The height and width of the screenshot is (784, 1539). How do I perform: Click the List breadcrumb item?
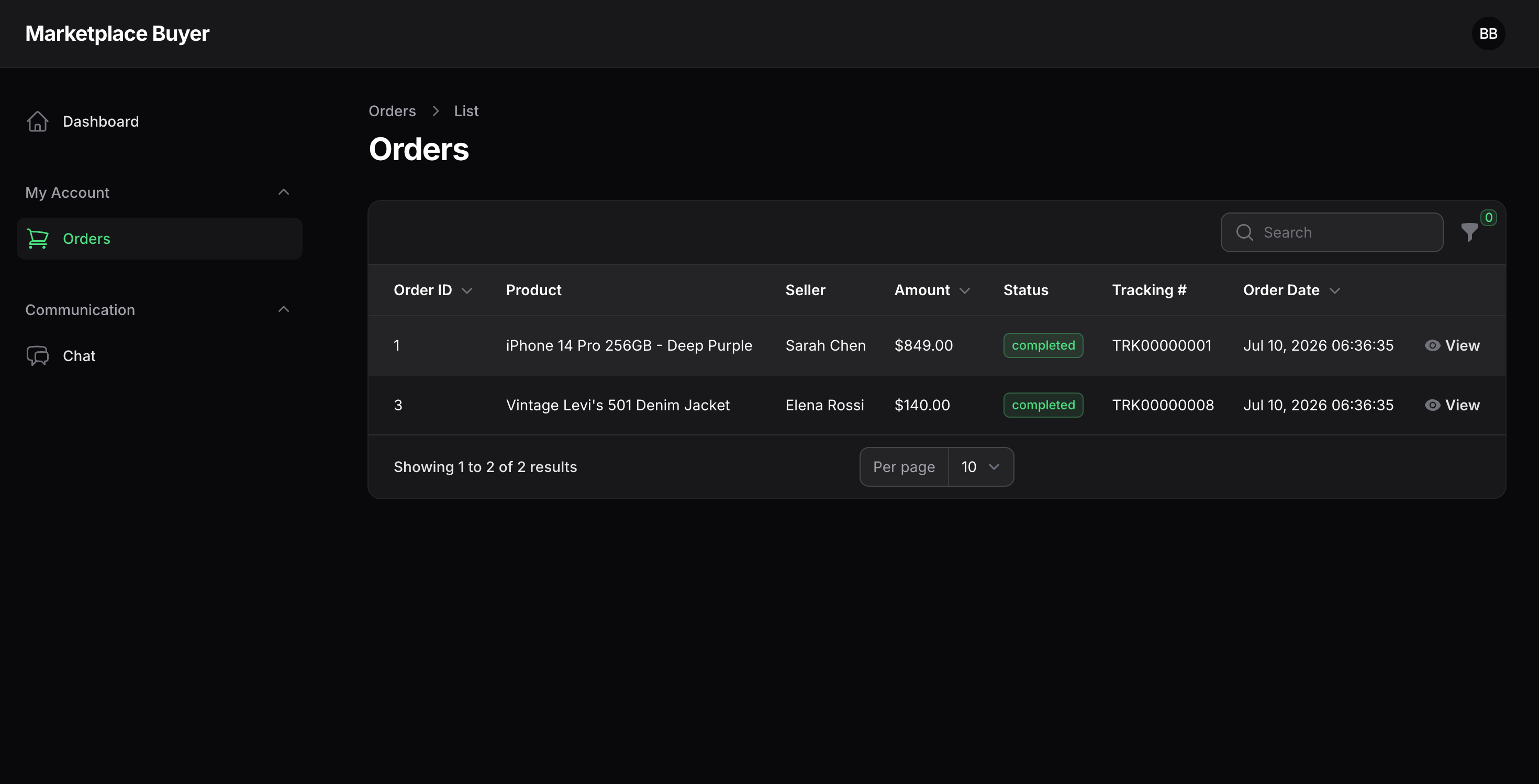click(466, 111)
